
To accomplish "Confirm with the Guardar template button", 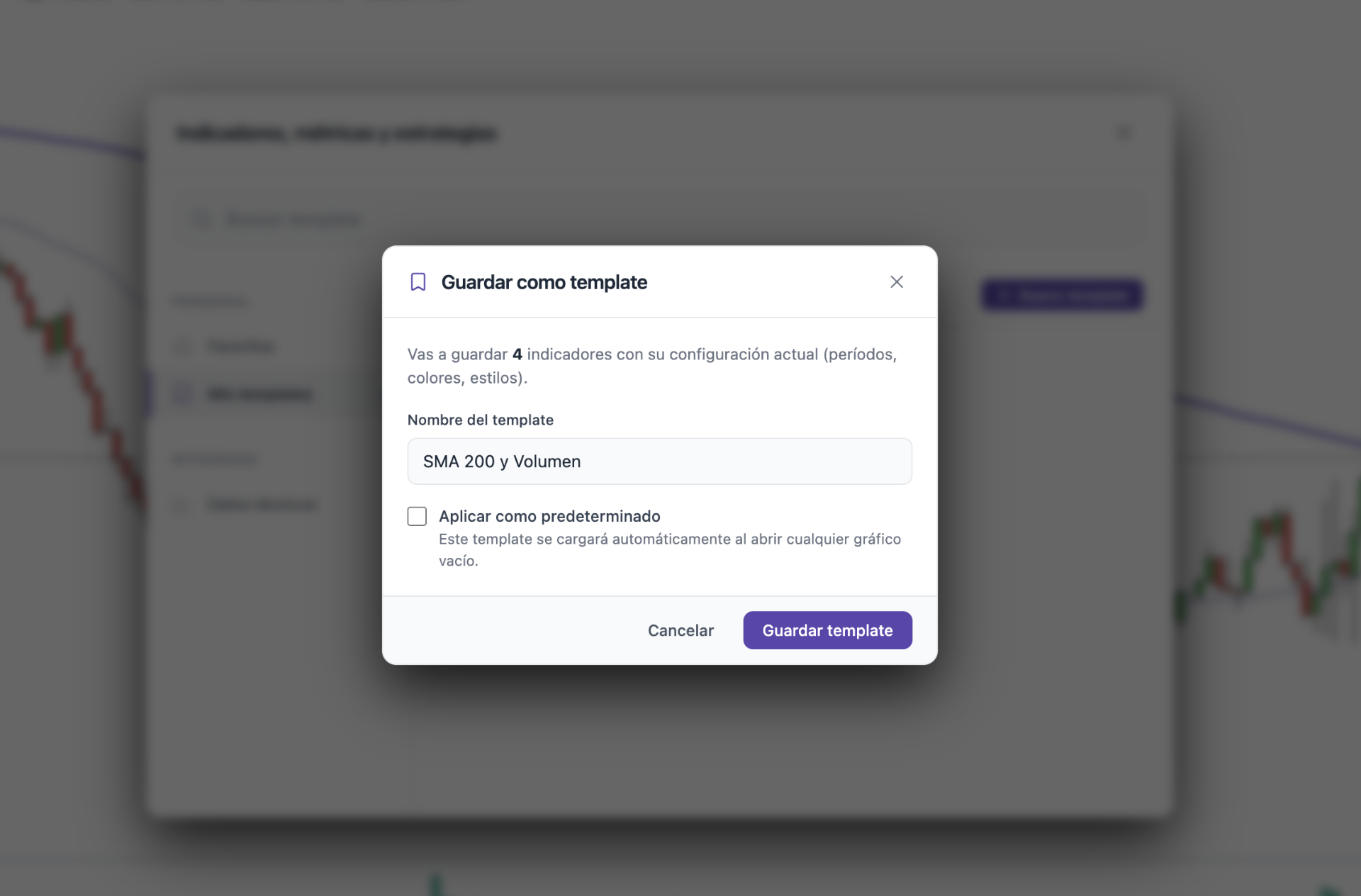I will click(827, 630).
